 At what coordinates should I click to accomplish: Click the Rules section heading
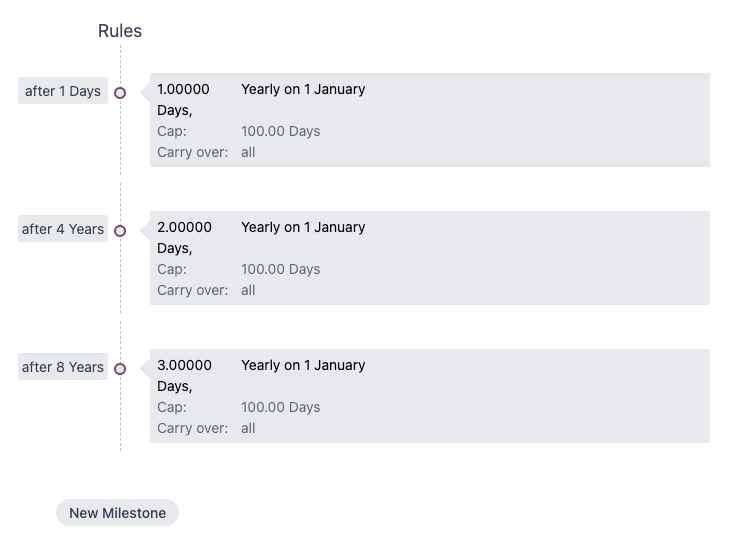coord(120,31)
